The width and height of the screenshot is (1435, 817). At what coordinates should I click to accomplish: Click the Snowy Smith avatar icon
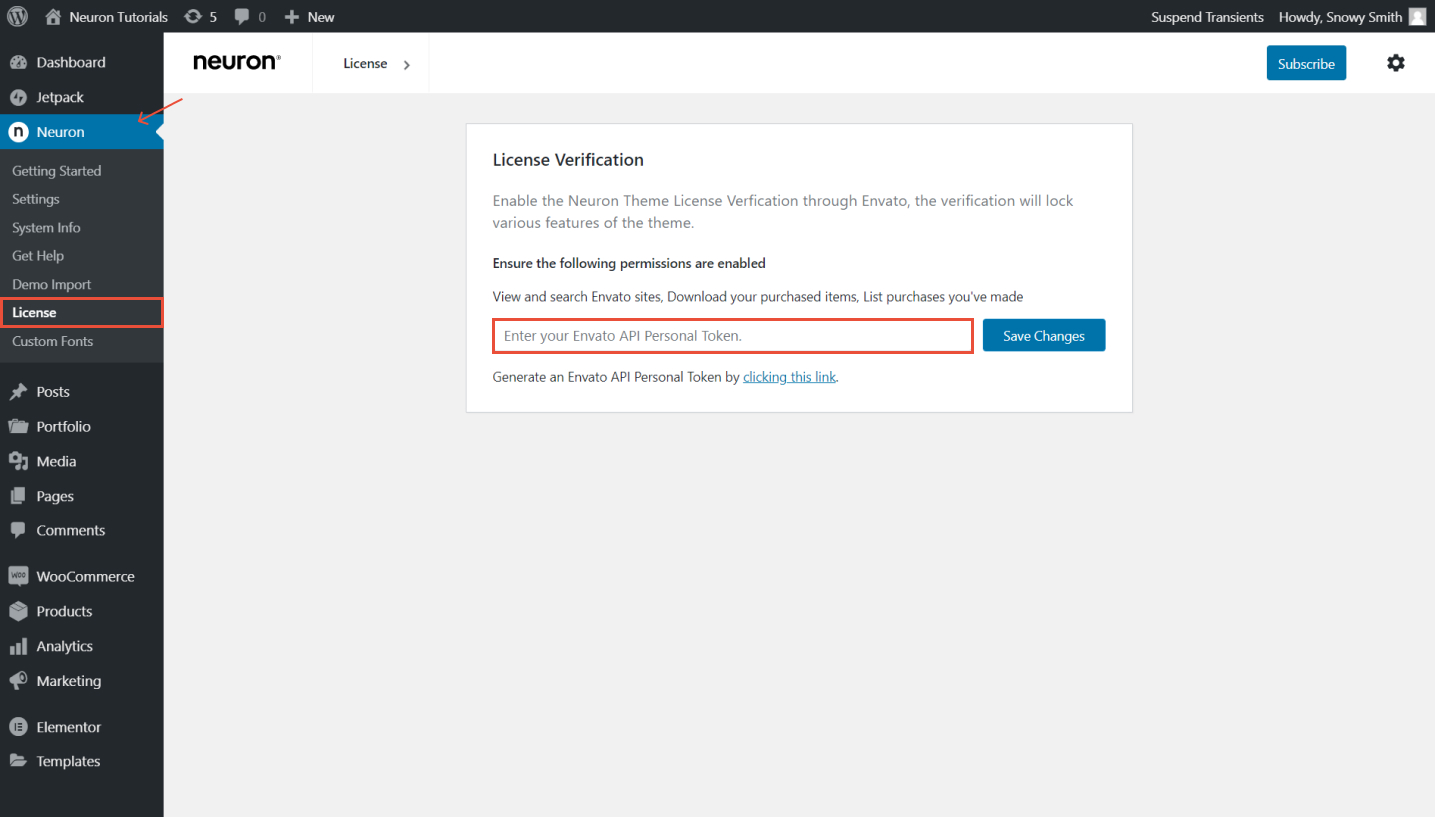[x=1417, y=17]
